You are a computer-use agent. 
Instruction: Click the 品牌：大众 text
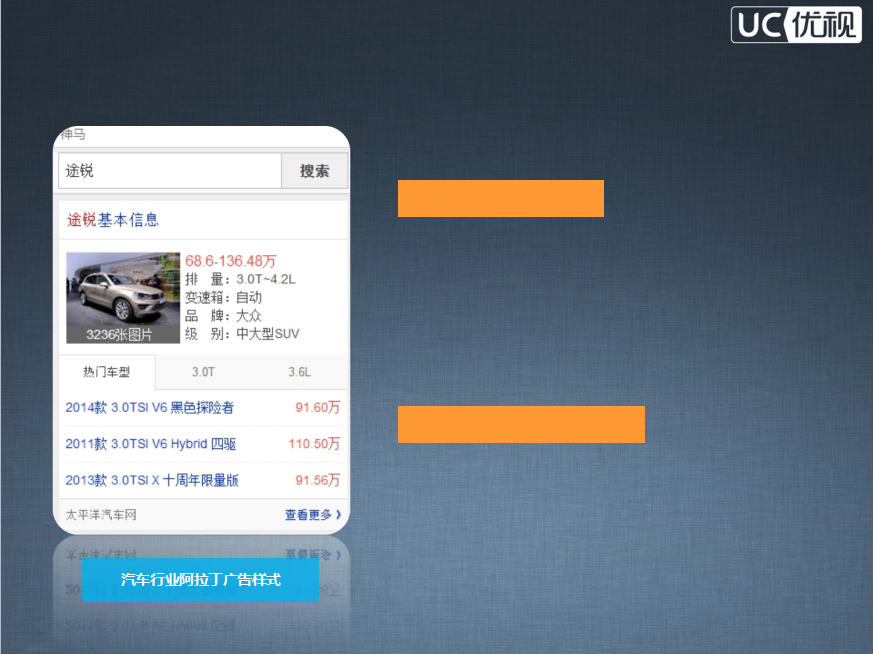(x=223, y=316)
